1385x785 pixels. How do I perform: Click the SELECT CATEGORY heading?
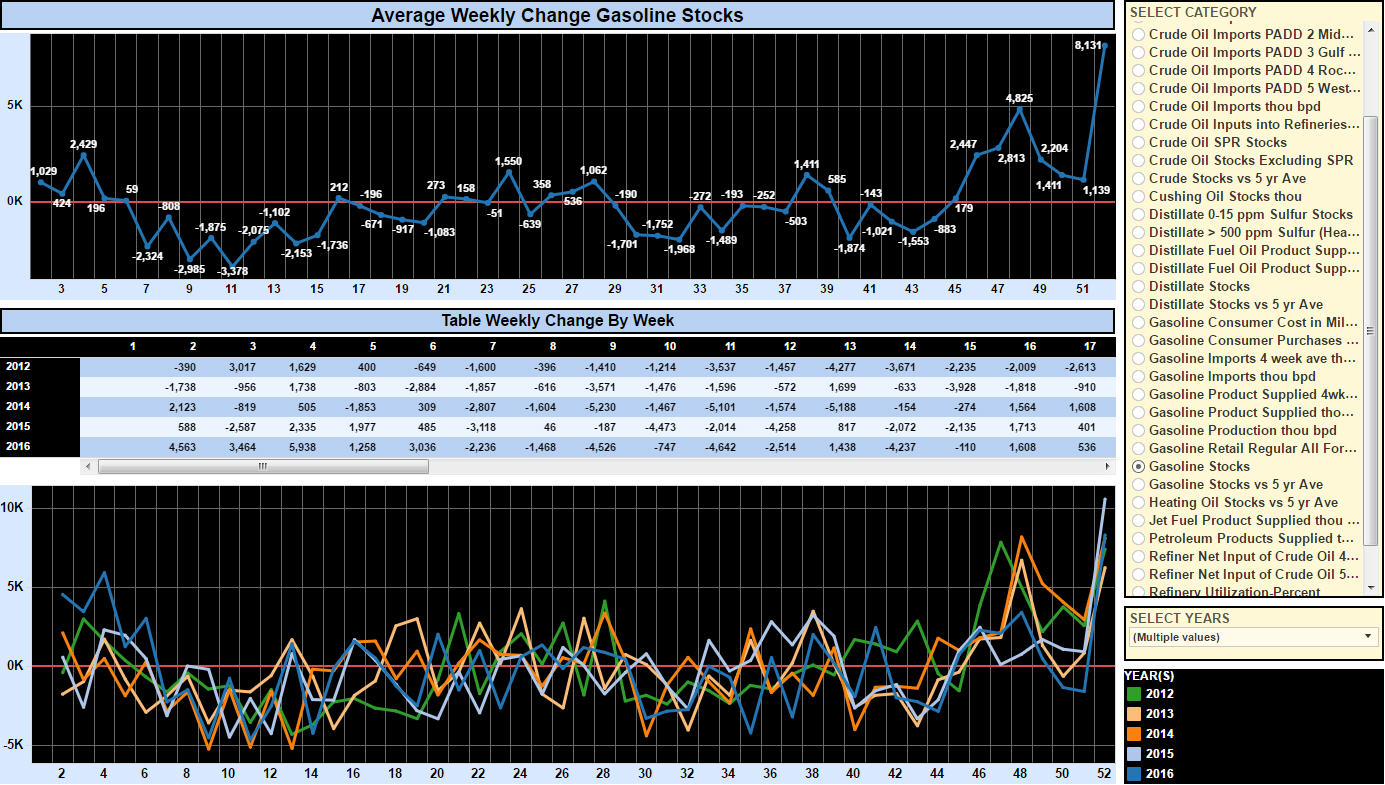1193,12
